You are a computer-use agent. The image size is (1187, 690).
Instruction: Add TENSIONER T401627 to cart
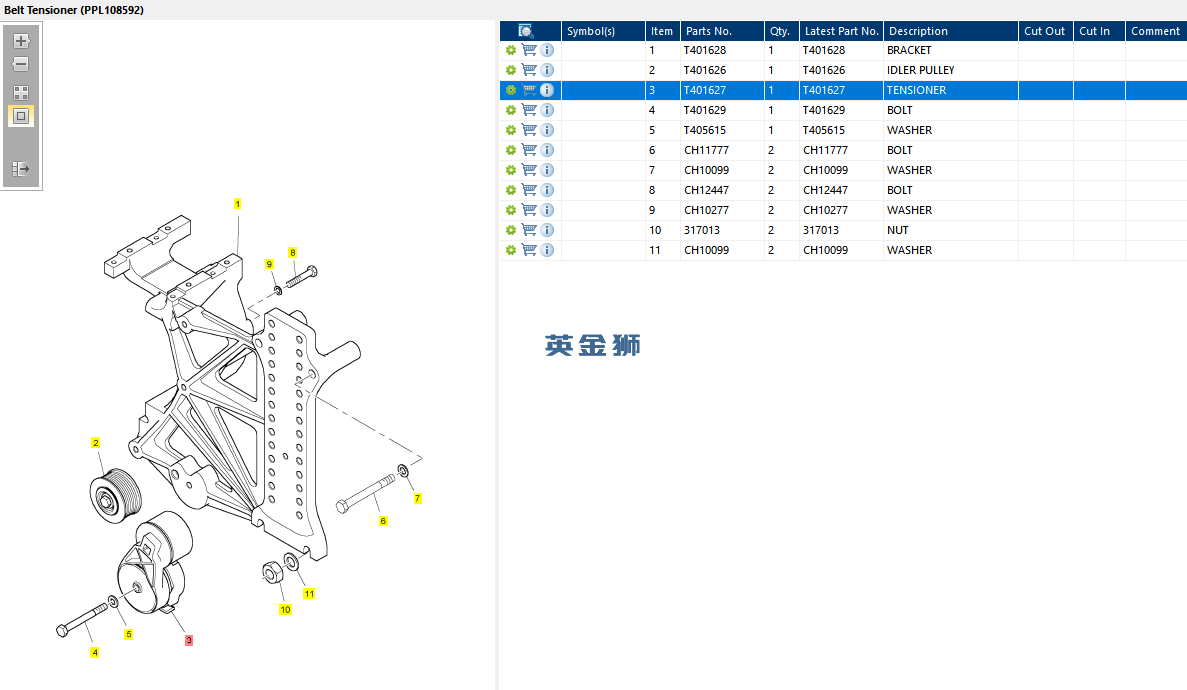pos(529,90)
